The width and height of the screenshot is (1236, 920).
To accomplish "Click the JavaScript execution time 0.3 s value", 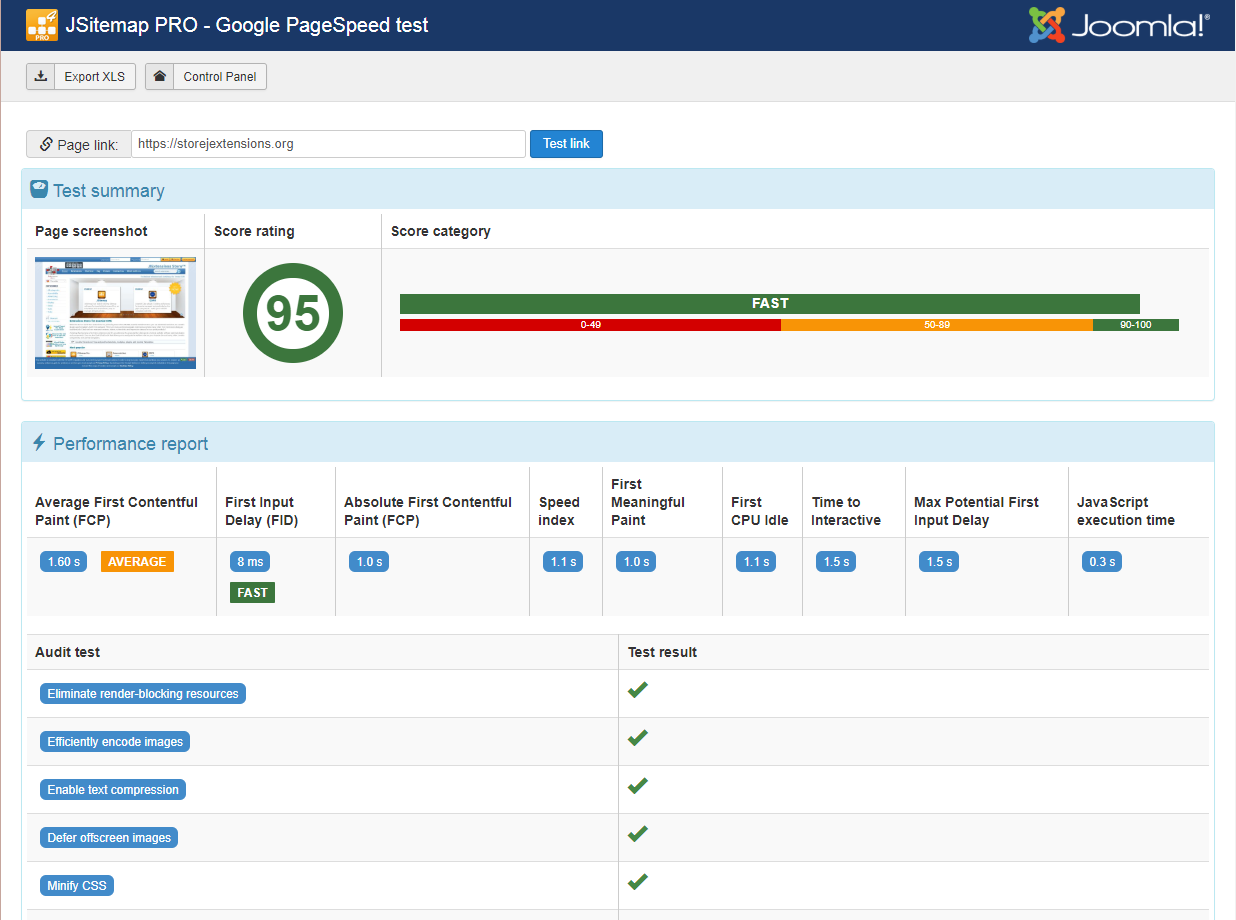I will coord(1102,562).
